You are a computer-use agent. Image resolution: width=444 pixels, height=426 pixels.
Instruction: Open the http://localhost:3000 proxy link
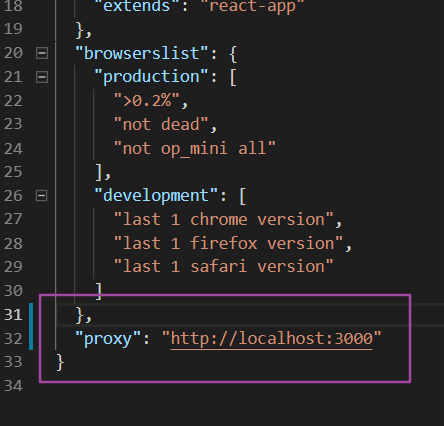tap(271, 339)
